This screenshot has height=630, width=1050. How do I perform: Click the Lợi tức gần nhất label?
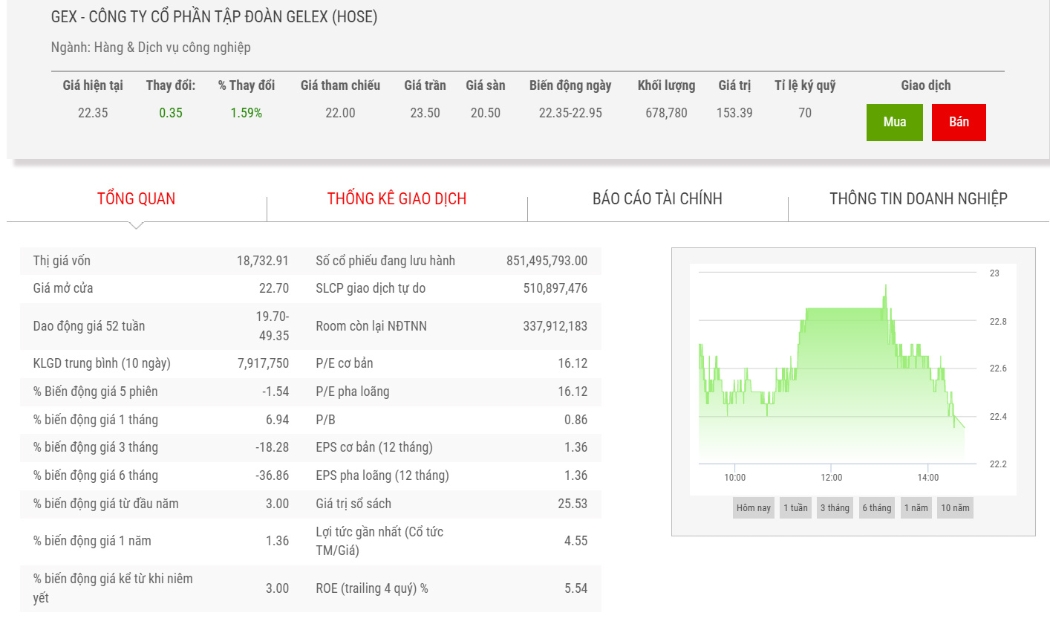pos(380,541)
